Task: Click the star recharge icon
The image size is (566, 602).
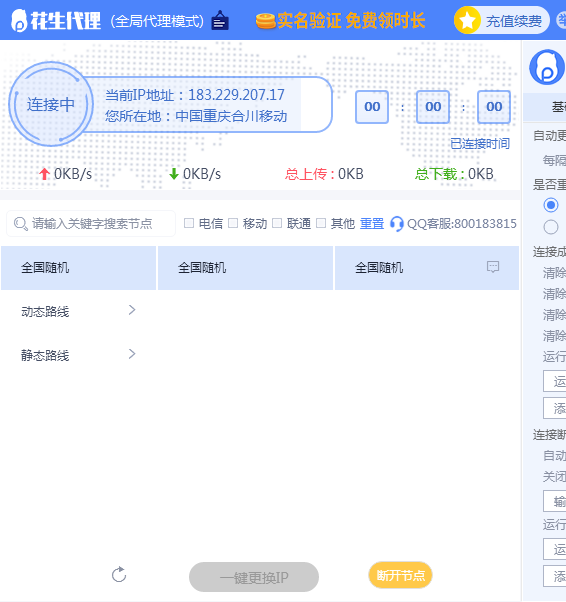Action: coord(467,20)
